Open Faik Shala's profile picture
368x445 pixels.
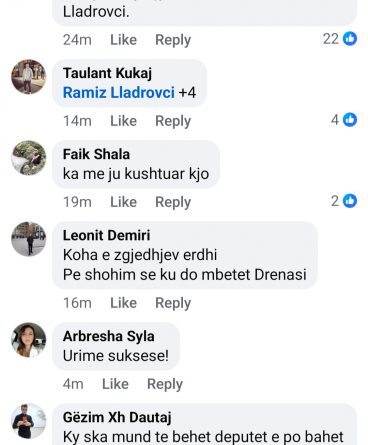(29, 158)
